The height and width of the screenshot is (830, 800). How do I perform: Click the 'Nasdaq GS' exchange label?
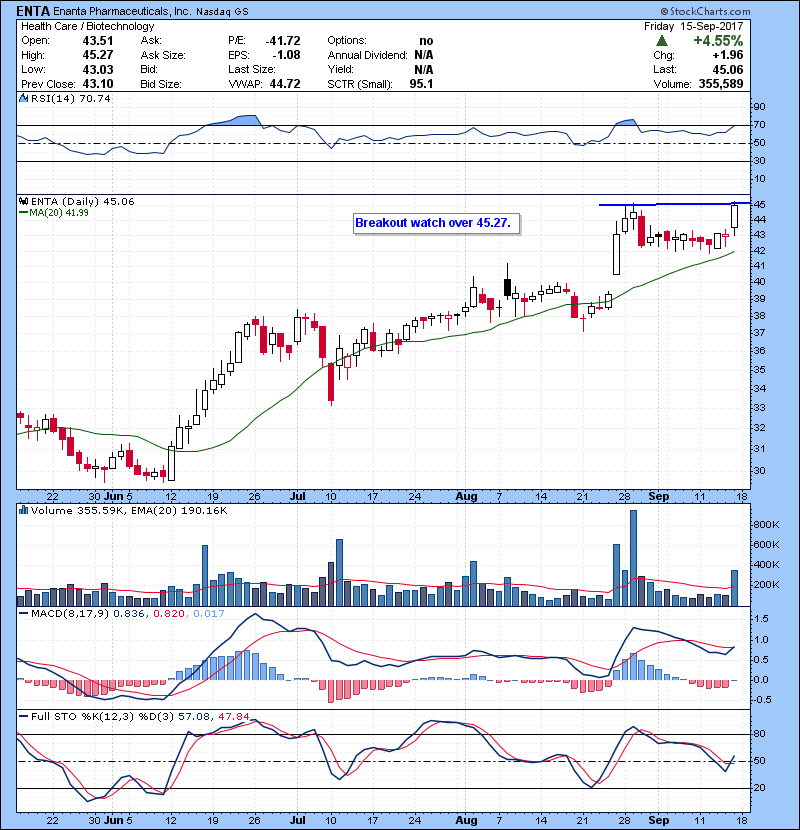click(222, 12)
